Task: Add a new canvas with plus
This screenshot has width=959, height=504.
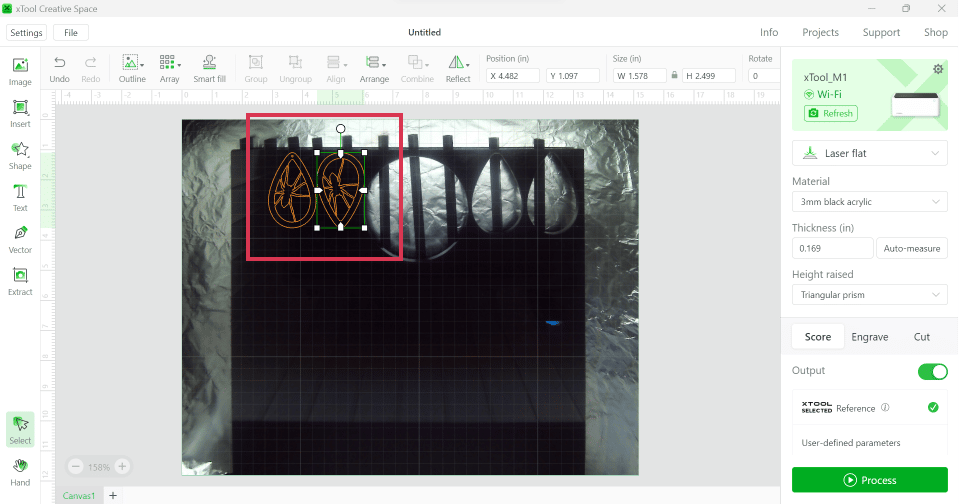Action: [x=113, y=495]
